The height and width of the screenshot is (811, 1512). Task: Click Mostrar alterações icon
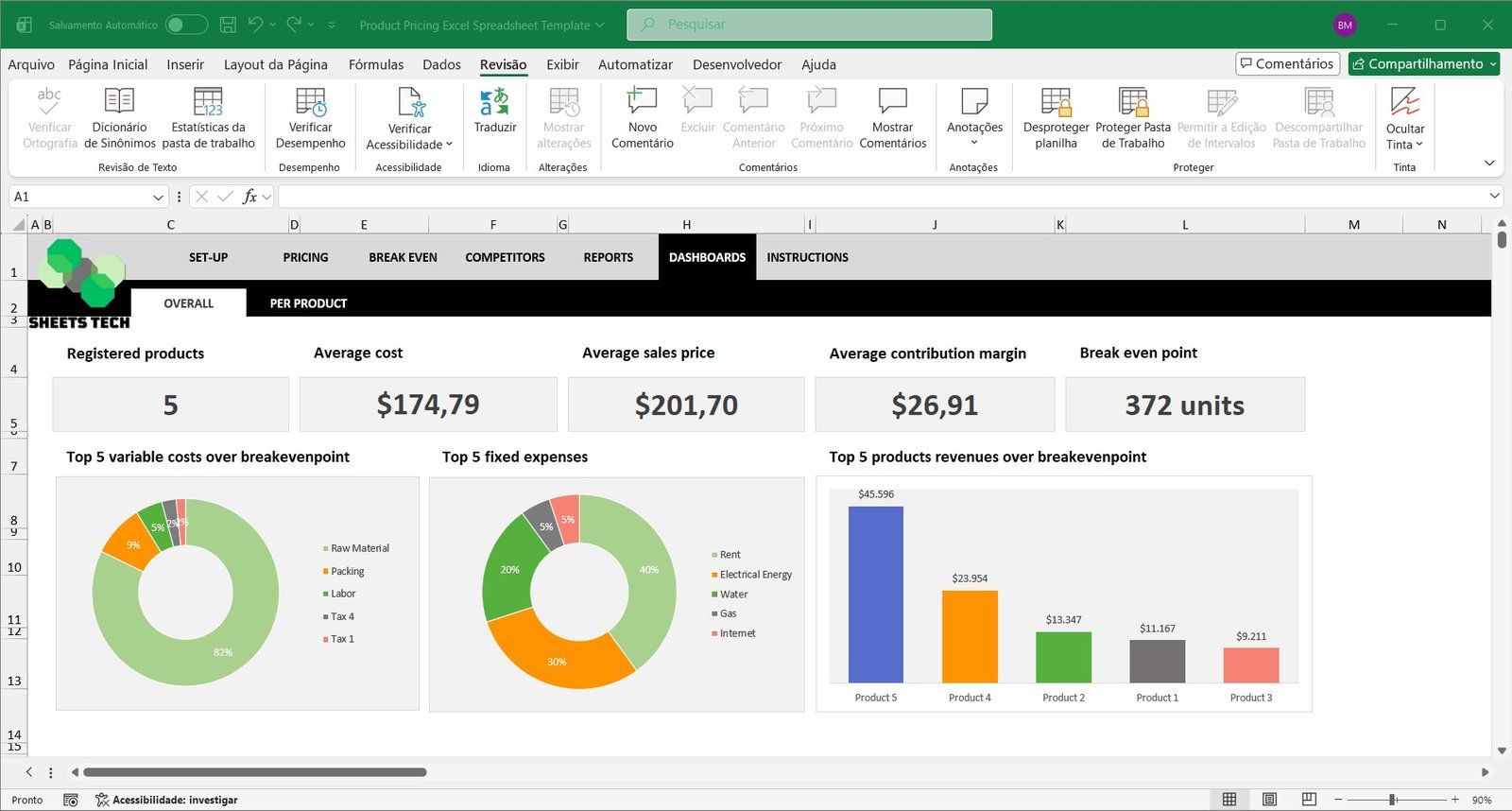tap(563, 101)
